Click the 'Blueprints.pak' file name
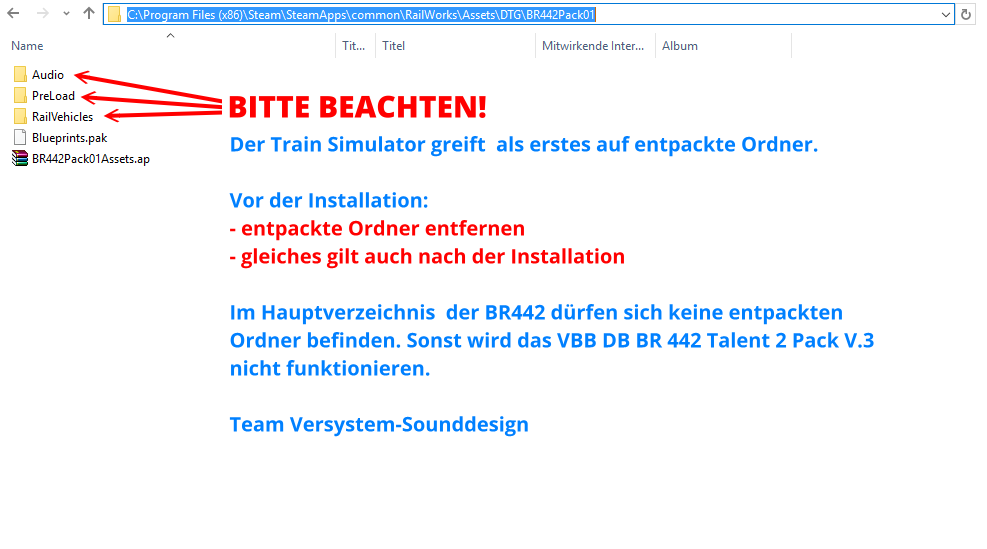Screen dimensions: 987x549 tap(69, 138)
